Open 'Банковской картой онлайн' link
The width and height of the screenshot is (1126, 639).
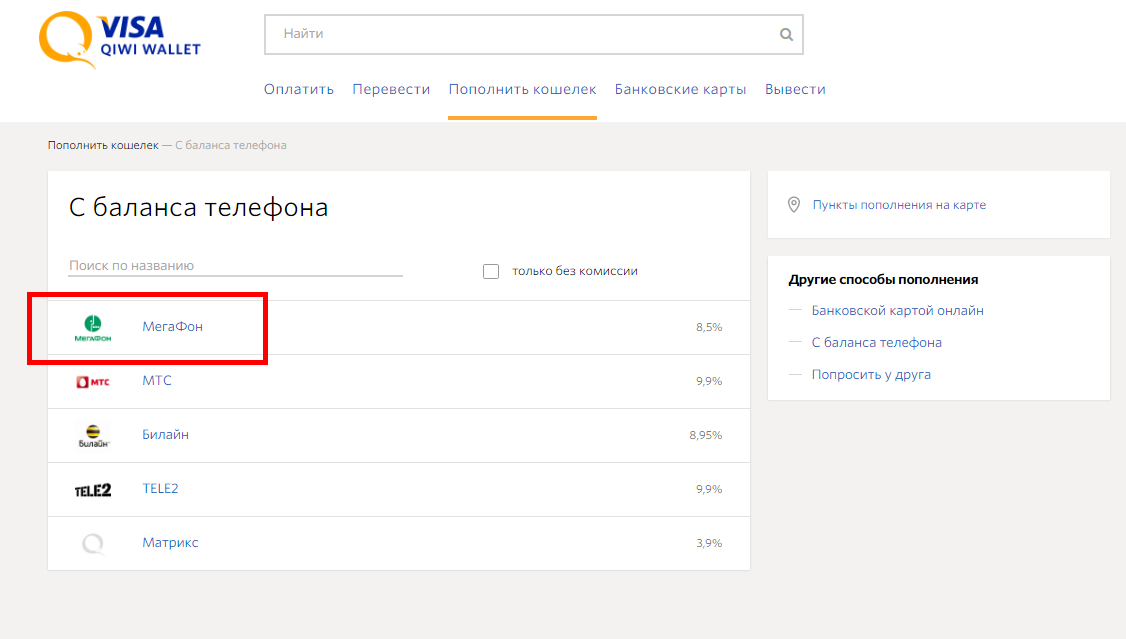(x=898, y=311)
